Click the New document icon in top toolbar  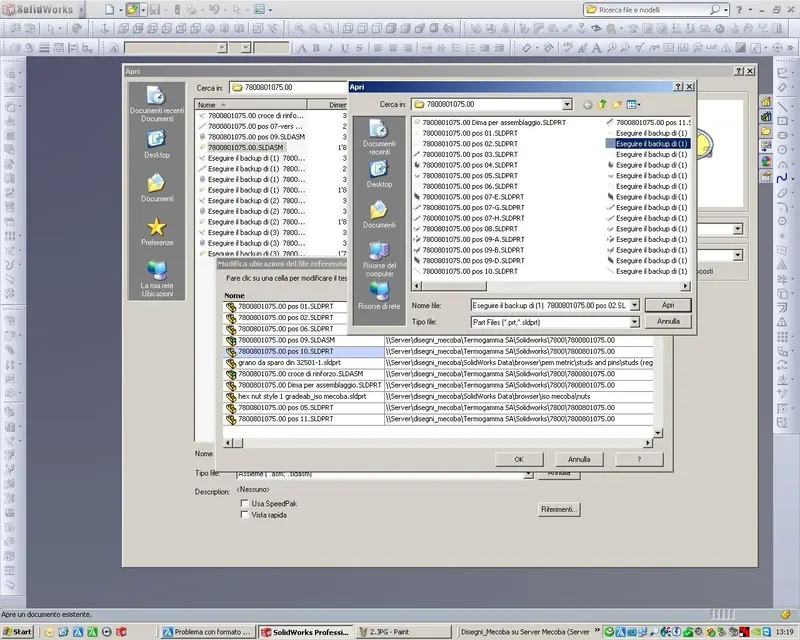[110, 9]
